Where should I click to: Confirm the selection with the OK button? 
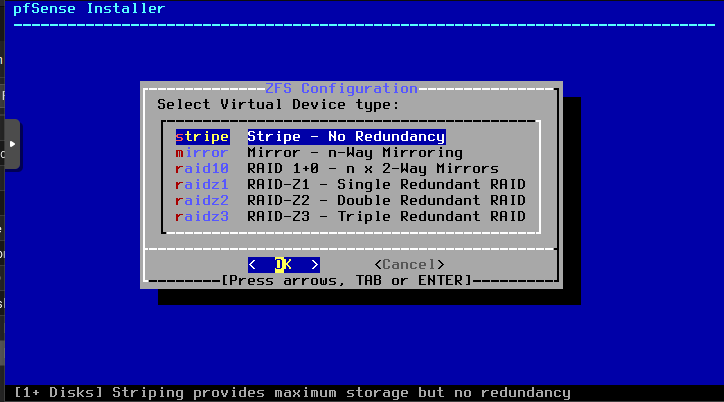click(284, 264)
